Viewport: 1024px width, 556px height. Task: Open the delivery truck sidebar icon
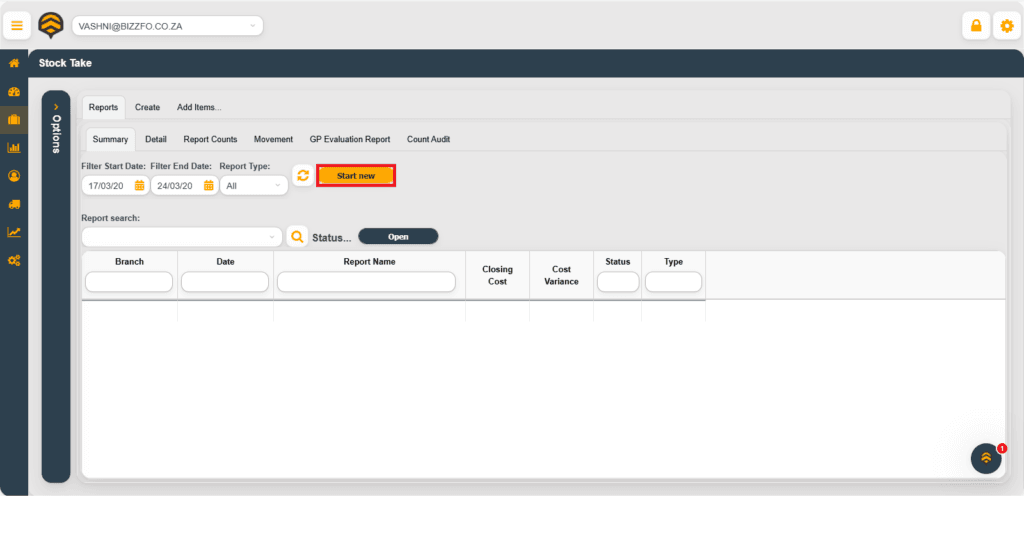14,204
